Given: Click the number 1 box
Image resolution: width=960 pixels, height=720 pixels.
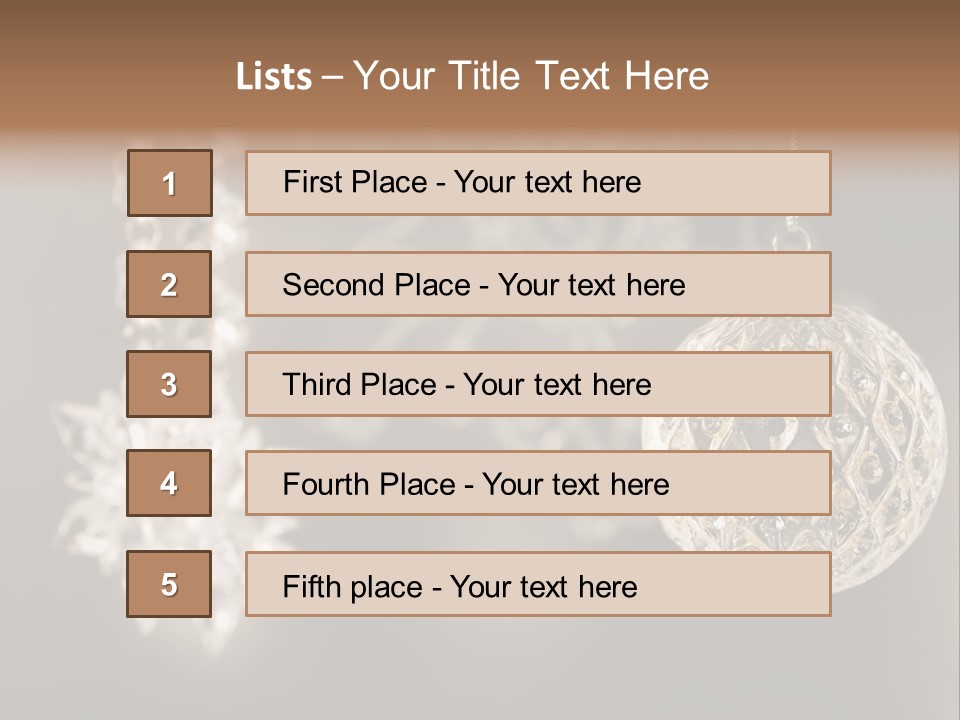Looking at the screenshot, I should pos(170,183).
